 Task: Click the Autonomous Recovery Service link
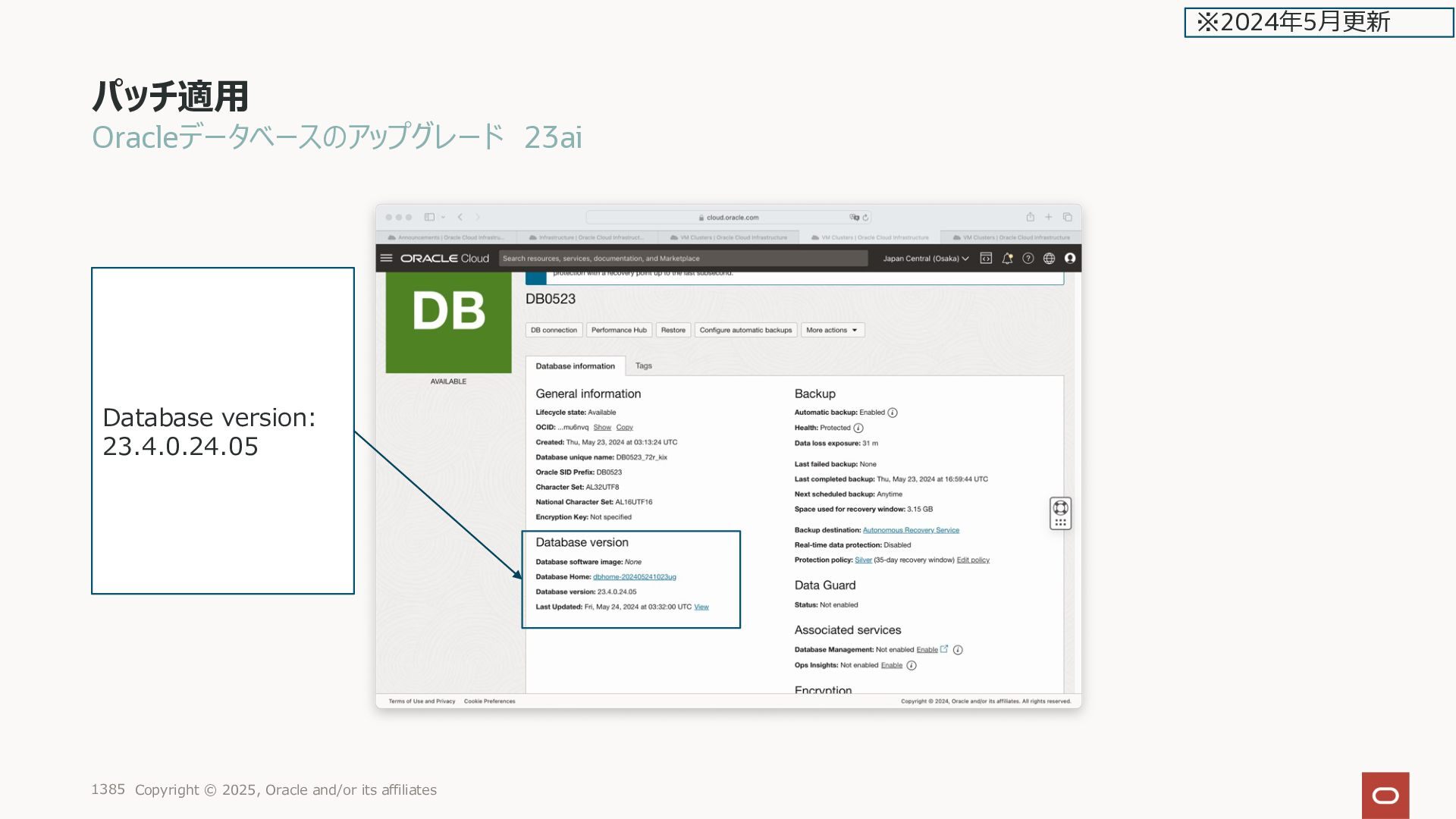(911, 530)
